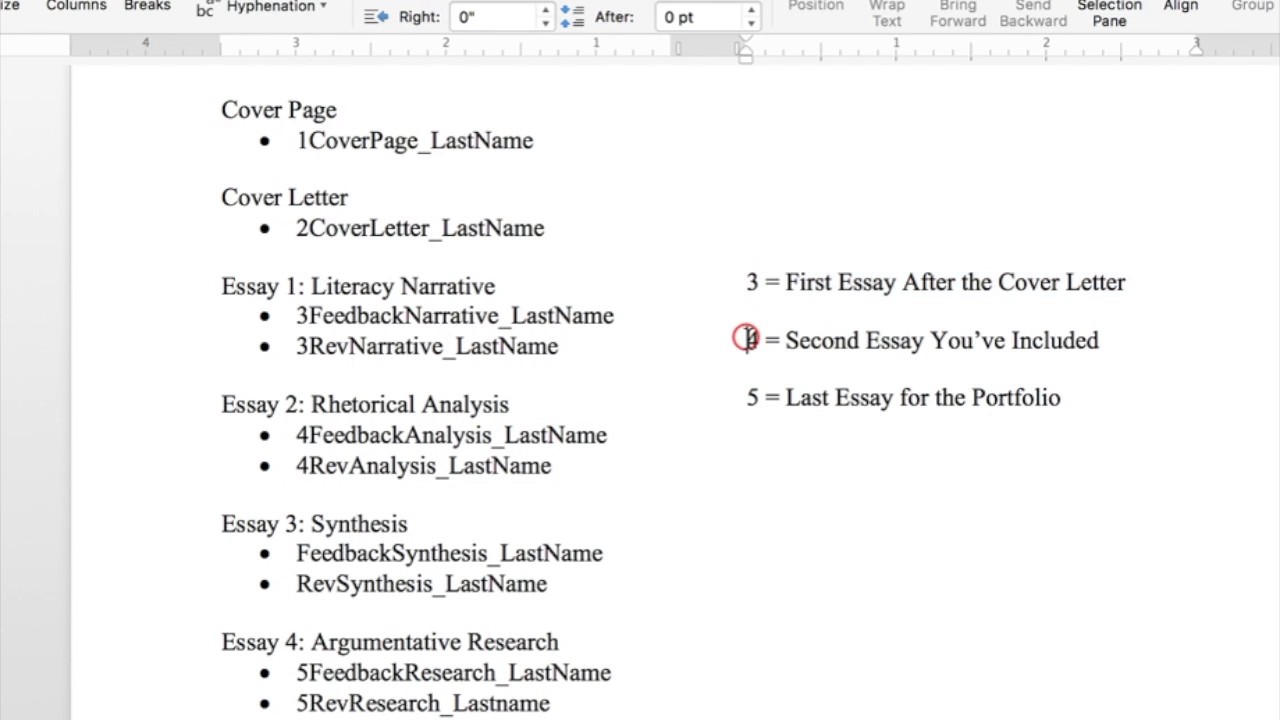The image size is (1280, 720).
Task: Open the Hyphenation dropdown
Action: [277, 7]
